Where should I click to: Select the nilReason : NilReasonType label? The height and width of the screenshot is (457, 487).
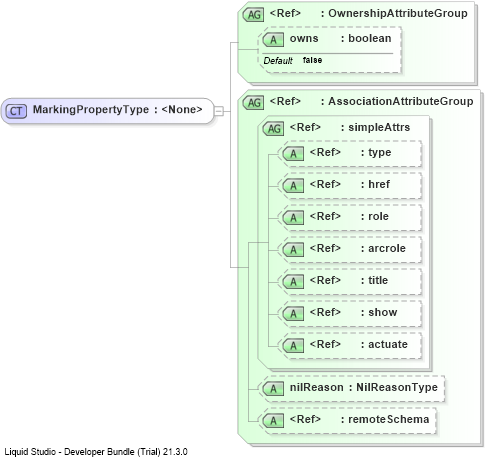click(x=364, y=387)
